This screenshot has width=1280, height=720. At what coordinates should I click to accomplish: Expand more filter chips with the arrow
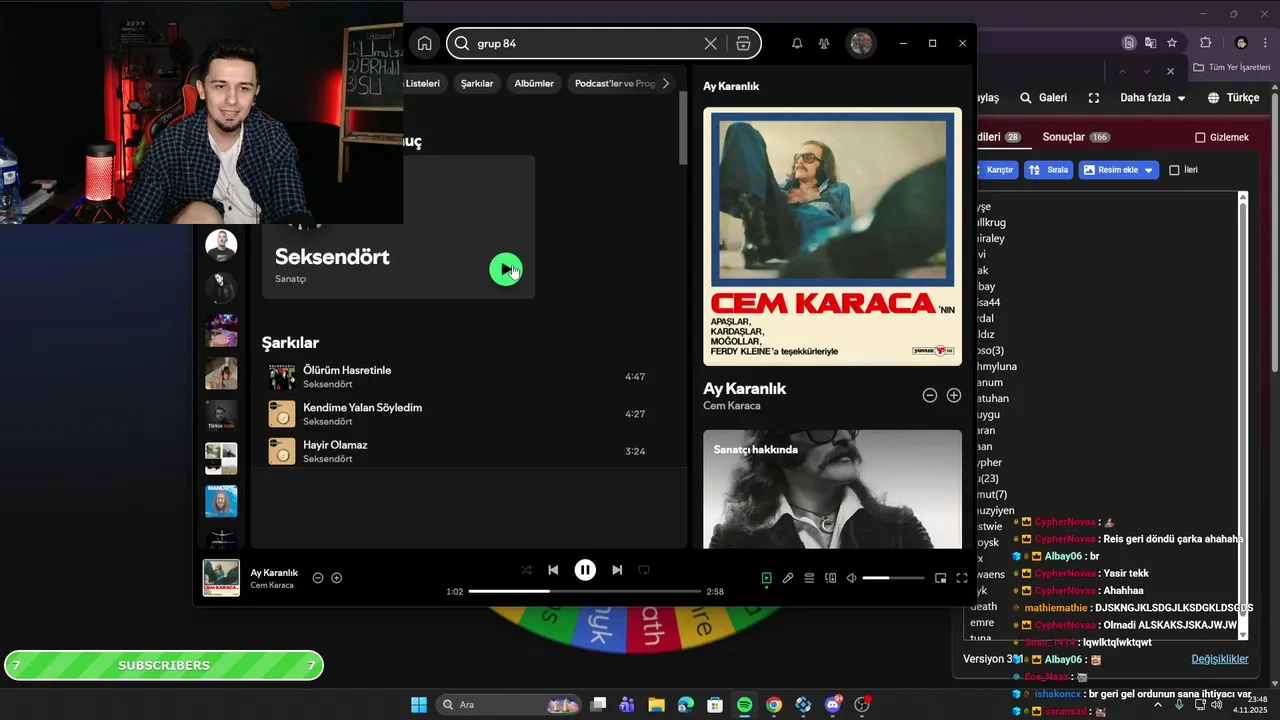pos(666,83)
